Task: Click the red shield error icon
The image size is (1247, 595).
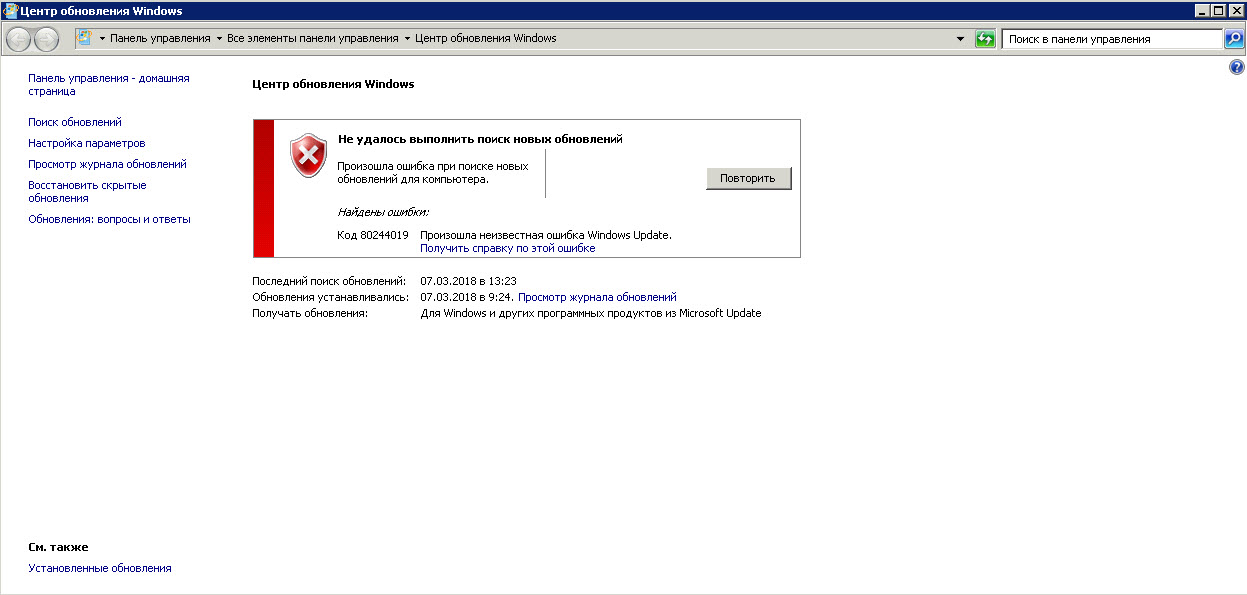Action: (308, 157)
